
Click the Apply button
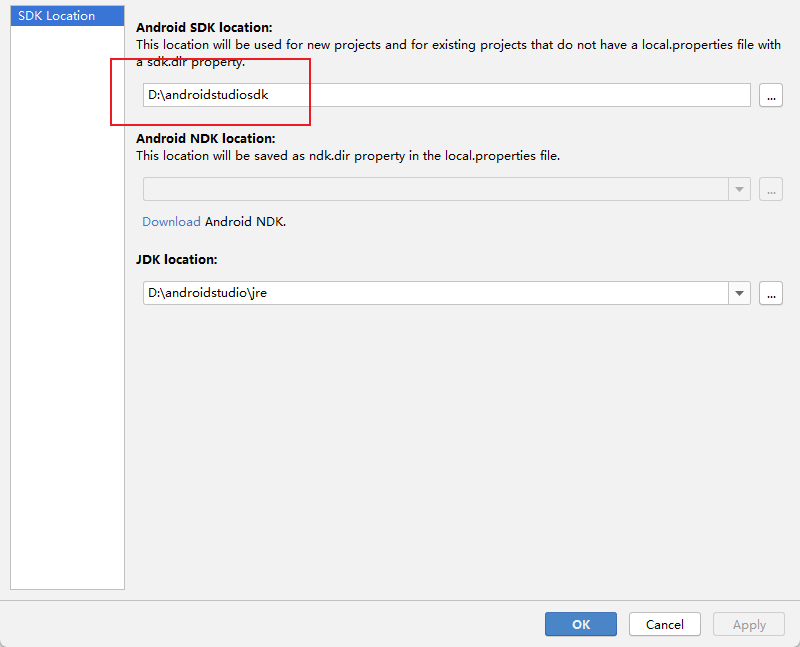coord(749,624)
